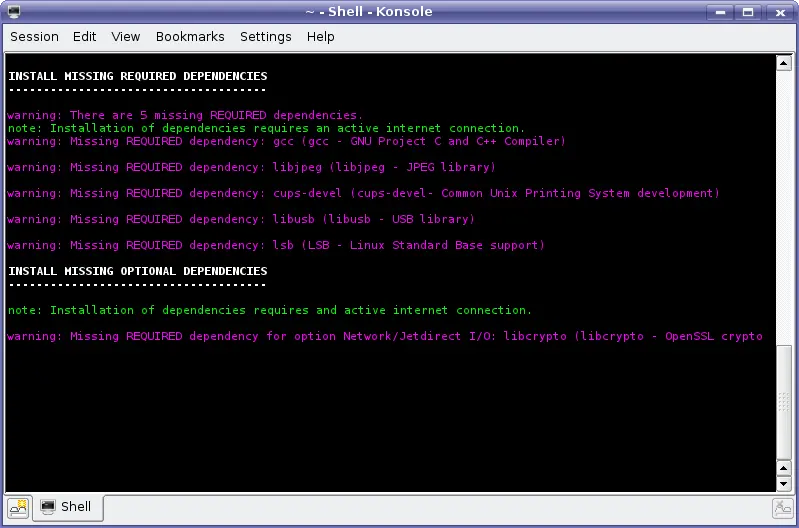This screenshot has height=528, width=799.
Task: Open the View menu
Action: click(125, 37)
